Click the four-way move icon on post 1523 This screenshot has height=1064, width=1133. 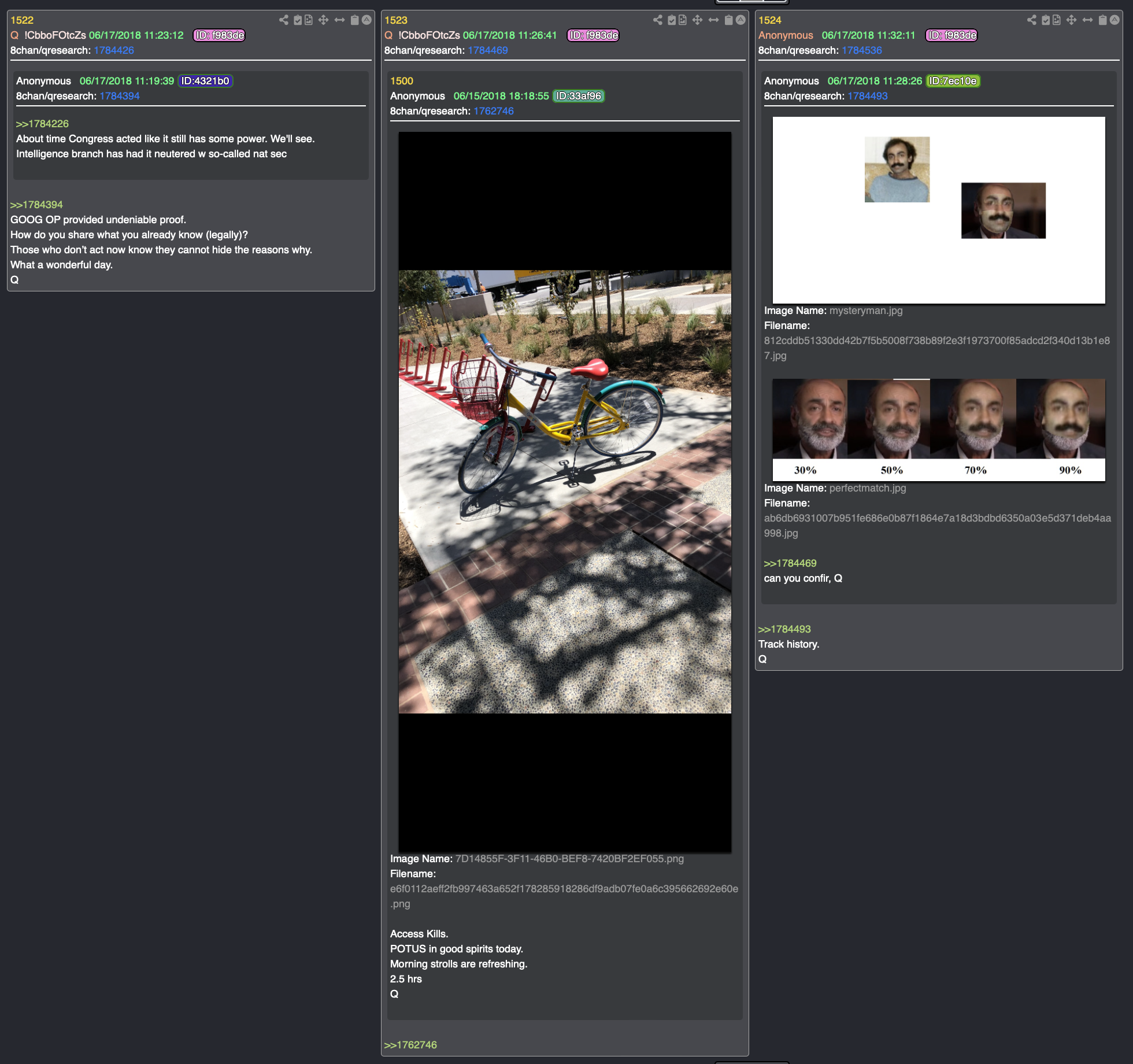(698, 20)
